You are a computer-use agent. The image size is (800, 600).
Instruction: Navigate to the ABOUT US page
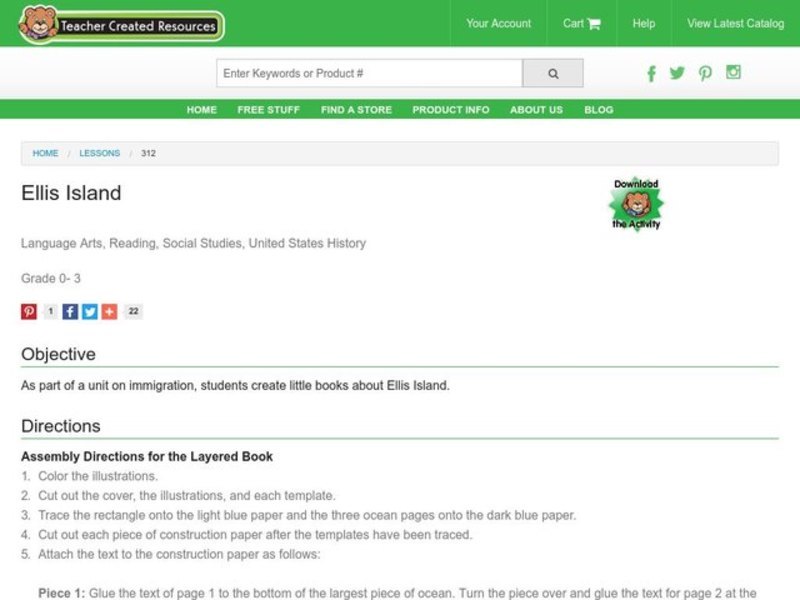[535, 110]
